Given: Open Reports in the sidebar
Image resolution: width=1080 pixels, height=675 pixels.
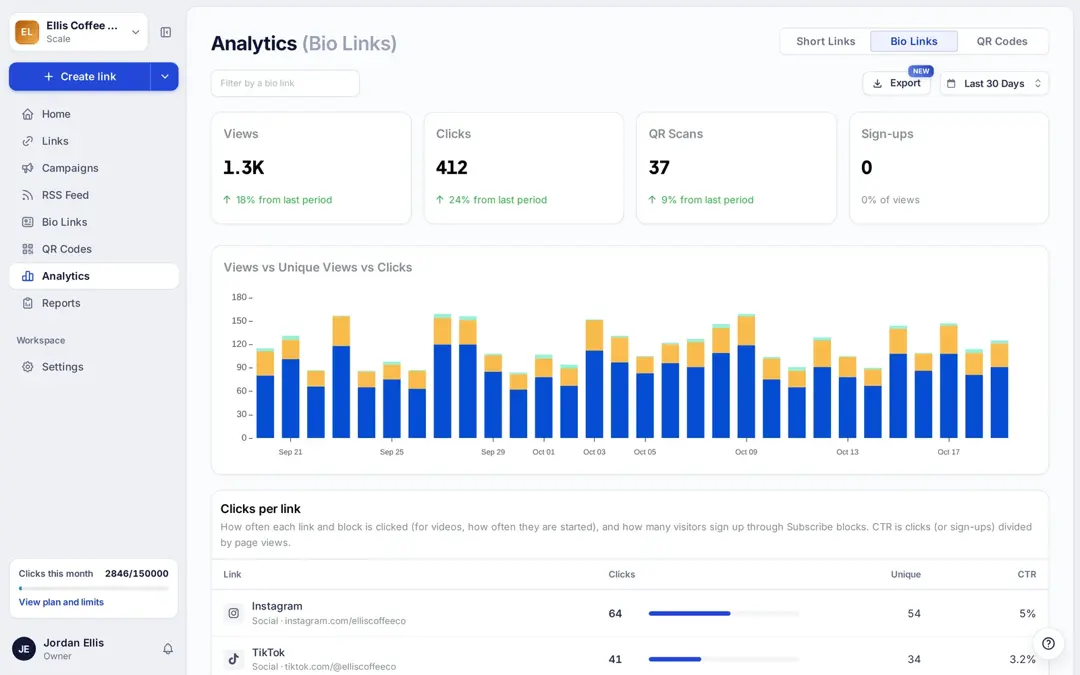Looking at the screenshot, I should 94,303.
